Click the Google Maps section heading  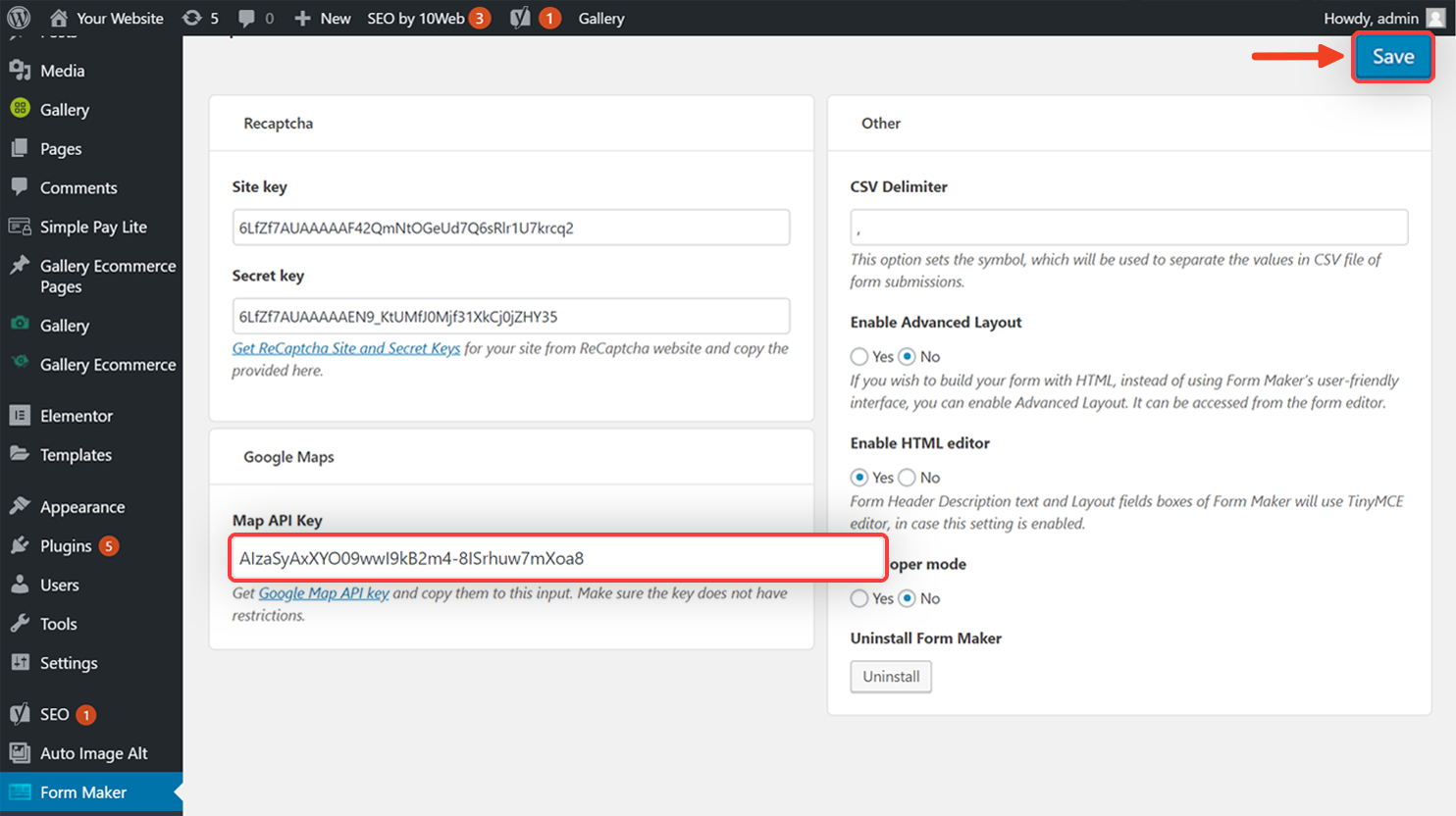pos(288,457)
